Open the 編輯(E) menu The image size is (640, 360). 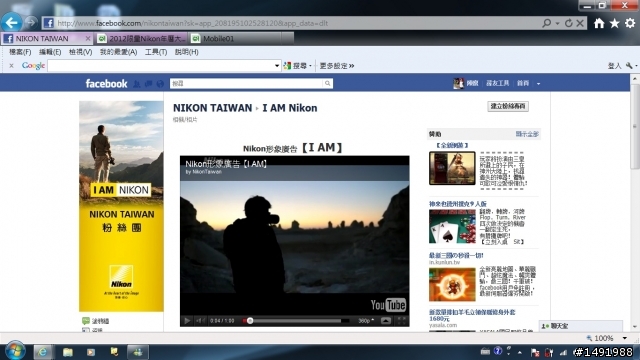click(50, 52)
